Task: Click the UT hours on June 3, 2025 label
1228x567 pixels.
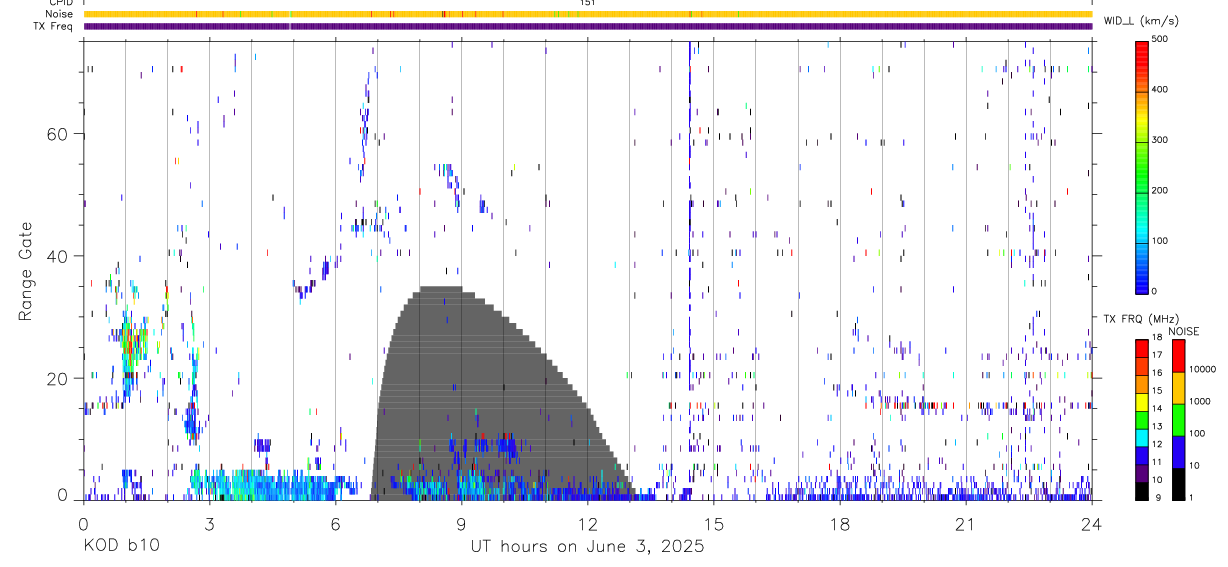Action: [x=588, y=547]
